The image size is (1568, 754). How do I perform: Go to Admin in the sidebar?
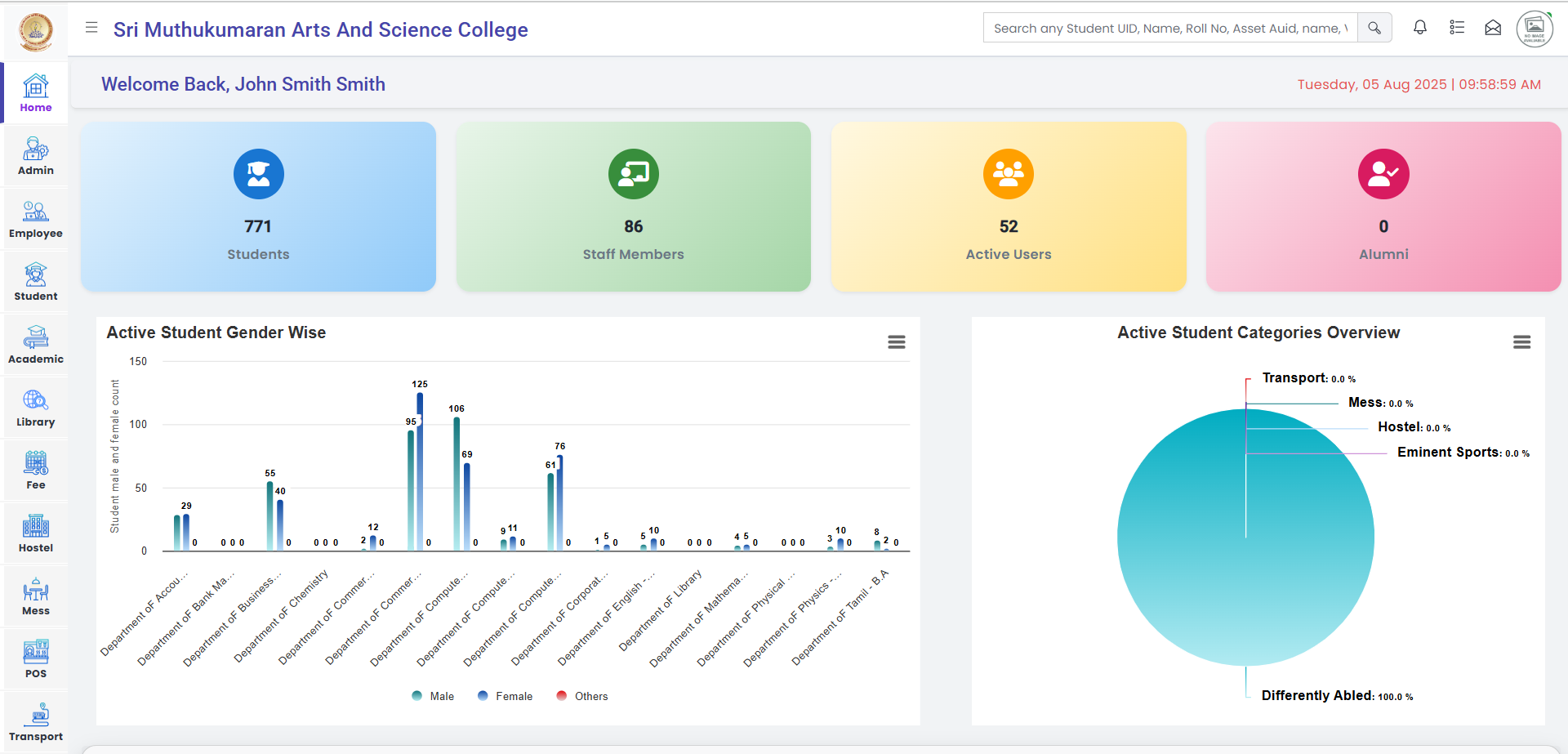pyautogui.click(x=36, y=156)
